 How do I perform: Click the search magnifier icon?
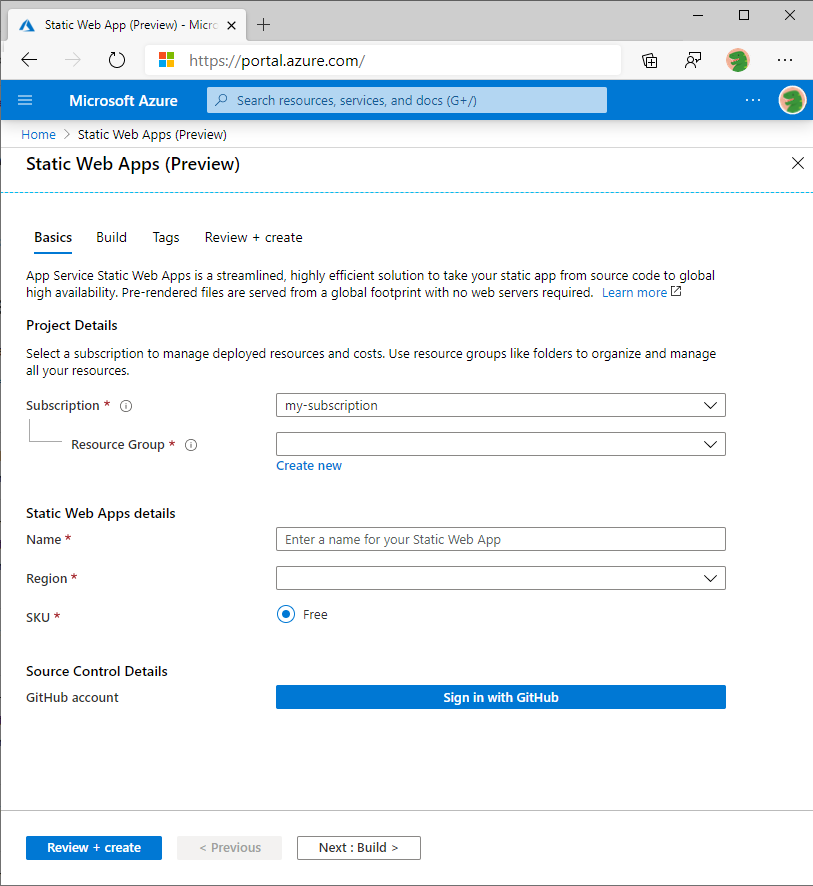coord(221,100)
